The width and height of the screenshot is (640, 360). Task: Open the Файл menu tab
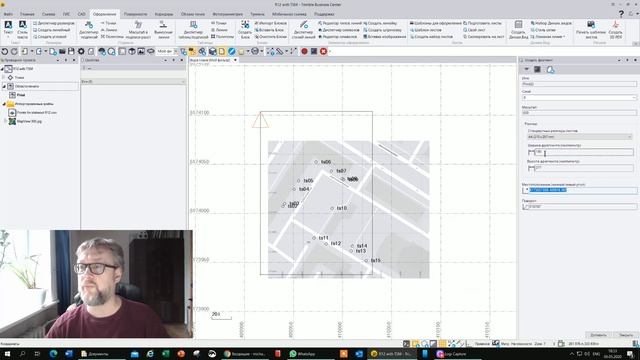(x=8, y=14)
